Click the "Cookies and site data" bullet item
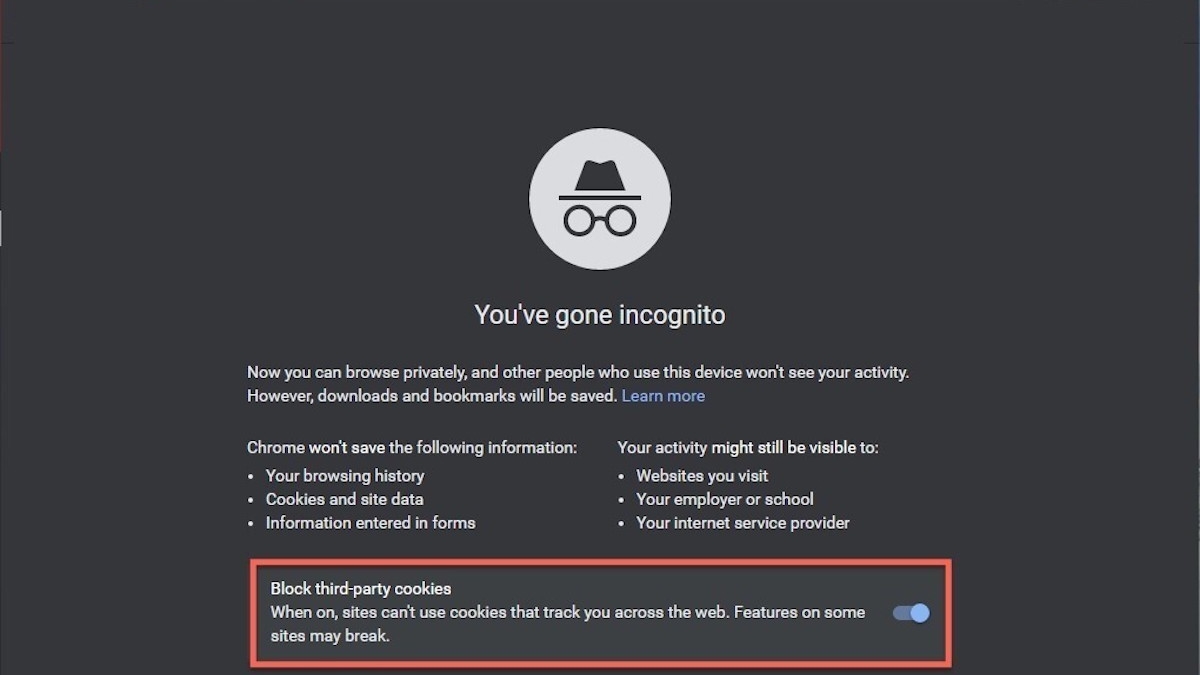The height and width of the screenshot is (675, 1200). coord(345,499)
